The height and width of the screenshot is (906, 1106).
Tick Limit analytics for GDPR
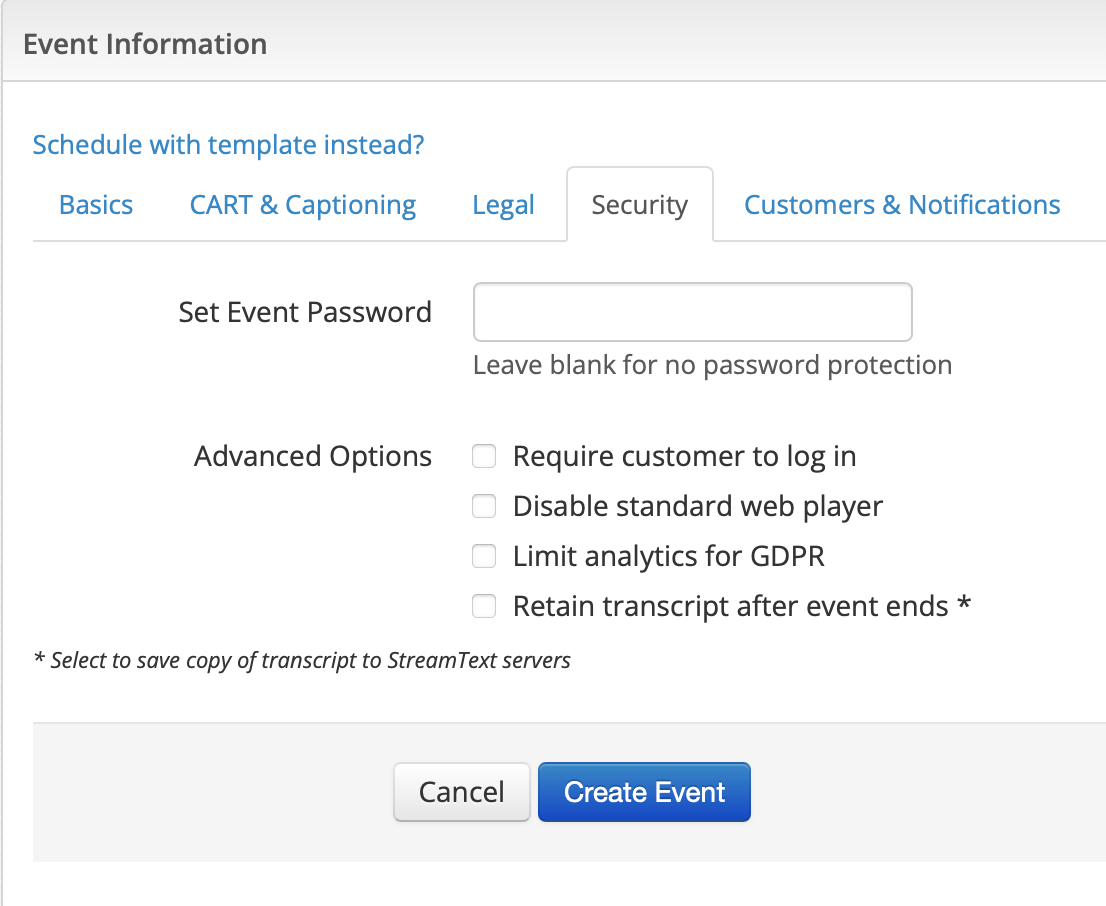click(484, 556)
